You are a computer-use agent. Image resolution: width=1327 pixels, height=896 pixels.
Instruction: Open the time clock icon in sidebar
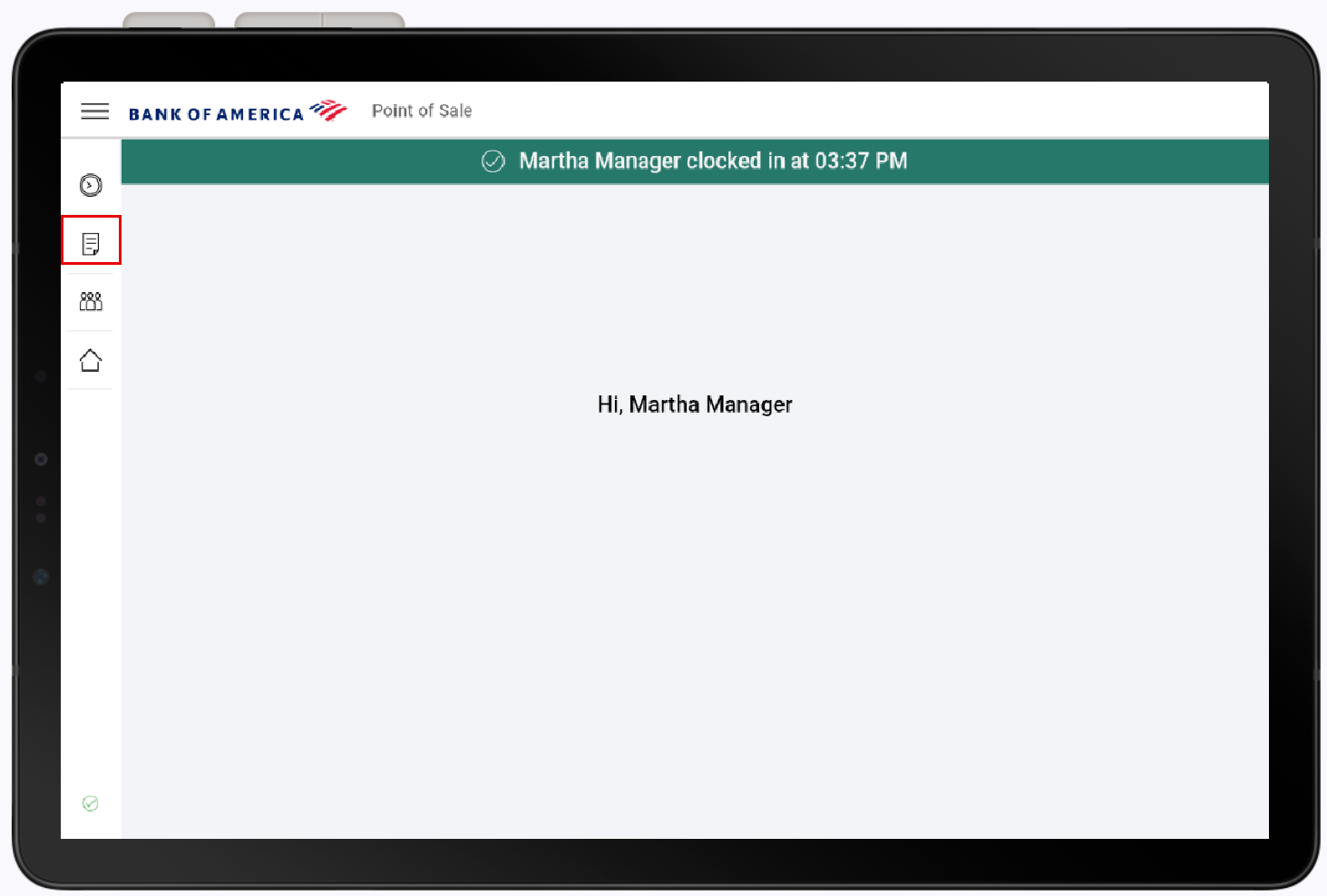click(91, 185)
